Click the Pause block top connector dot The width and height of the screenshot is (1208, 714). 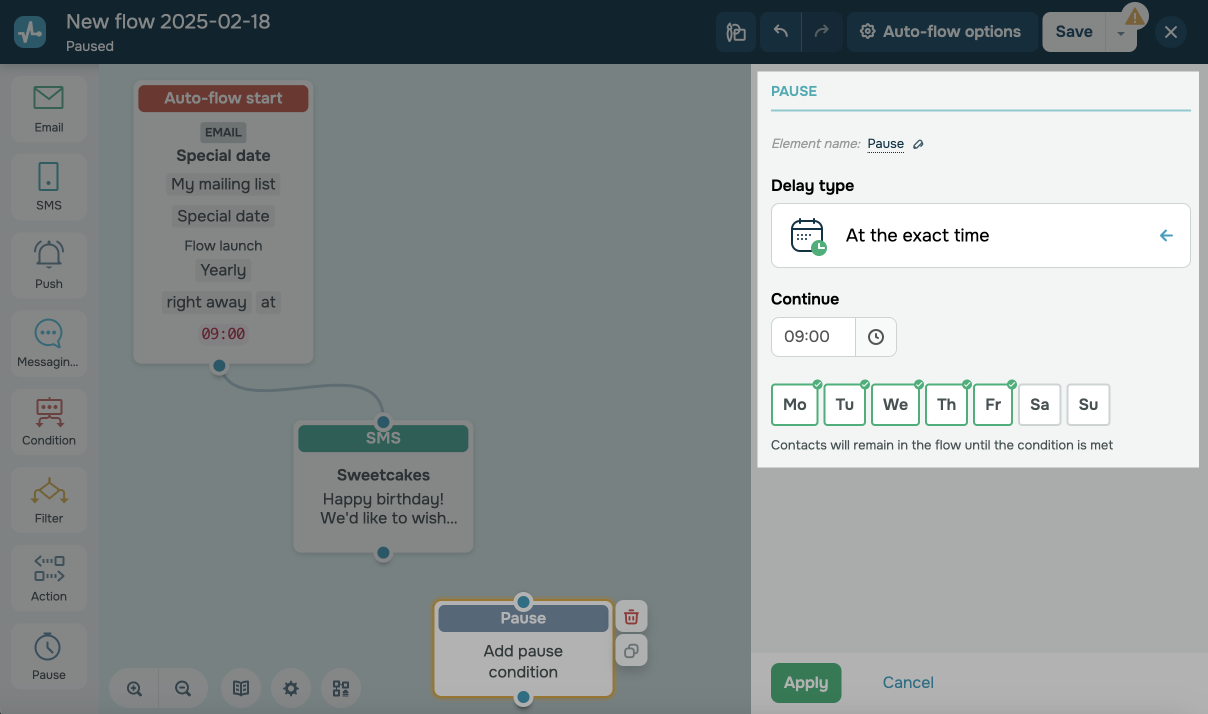click(x=523, y=602)
